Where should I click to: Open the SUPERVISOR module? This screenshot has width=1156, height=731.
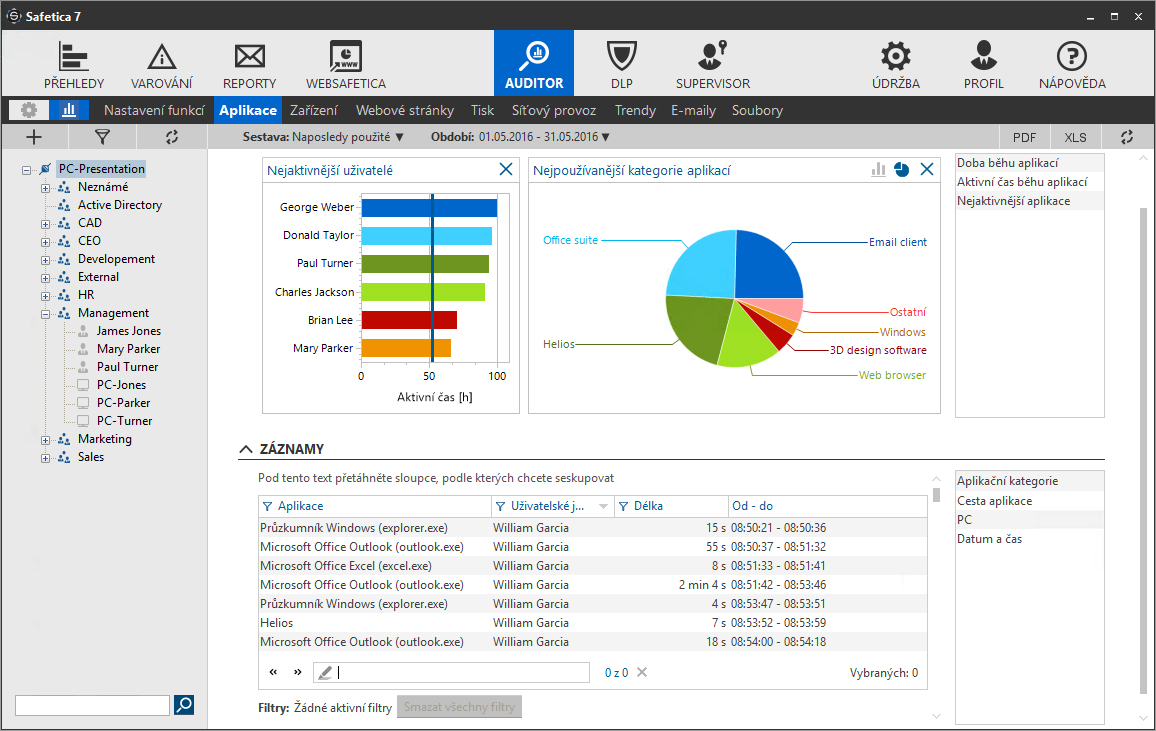tap(713, 65)
